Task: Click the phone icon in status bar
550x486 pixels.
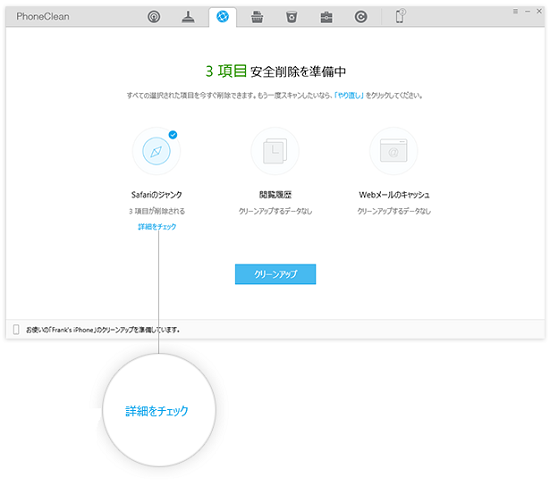Action: (x=16, y=329)
